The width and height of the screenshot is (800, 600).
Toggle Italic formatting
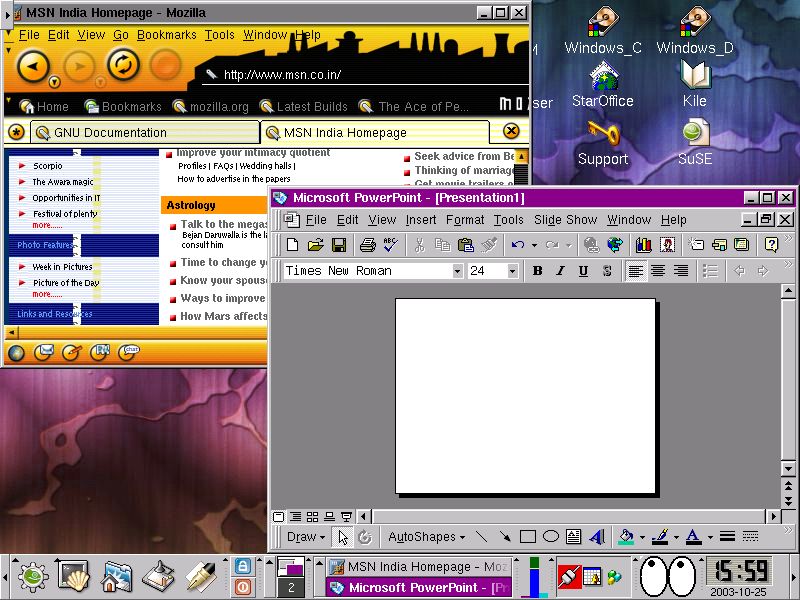coord(560,271)
